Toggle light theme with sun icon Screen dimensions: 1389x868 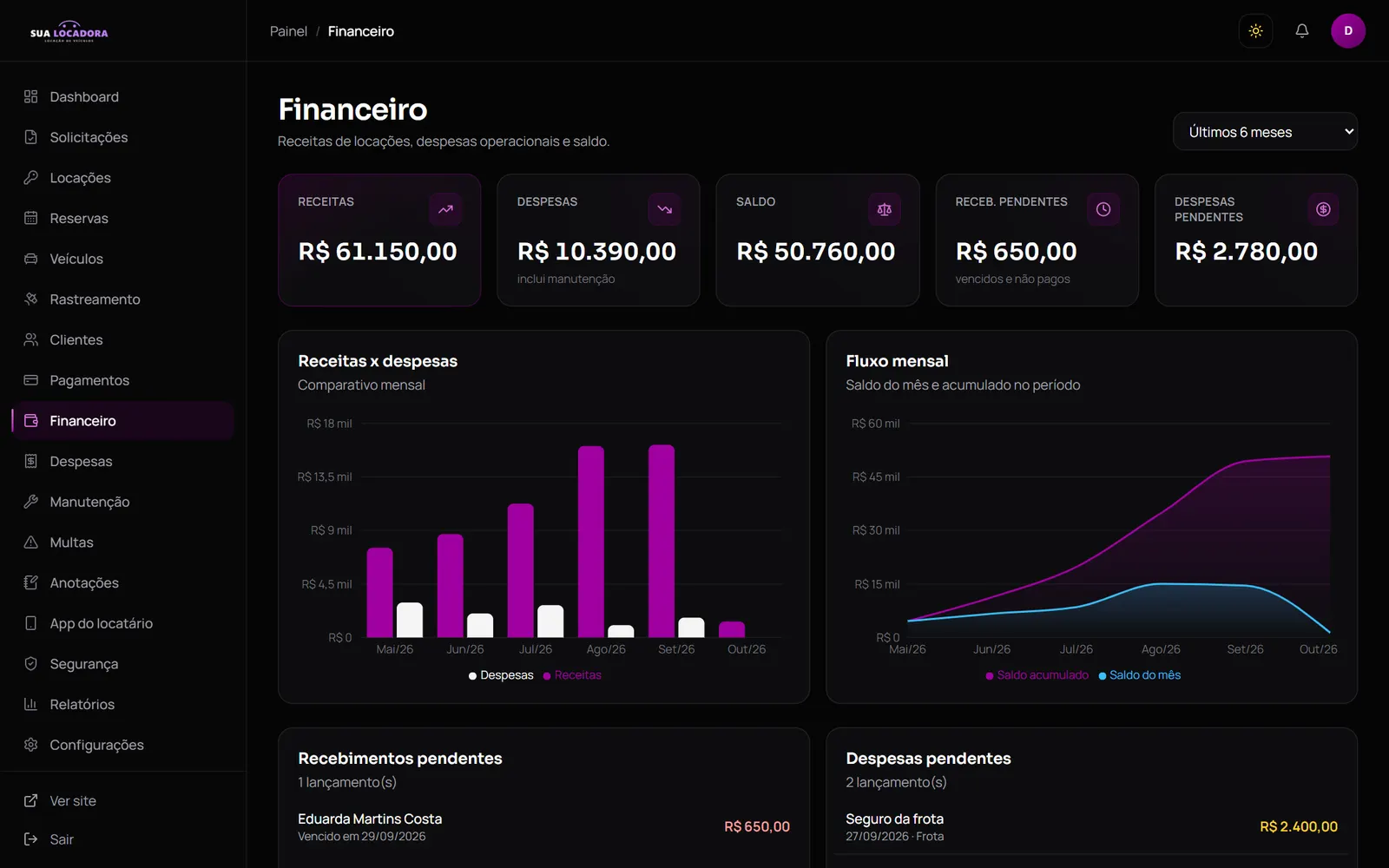click(1255, 31)
